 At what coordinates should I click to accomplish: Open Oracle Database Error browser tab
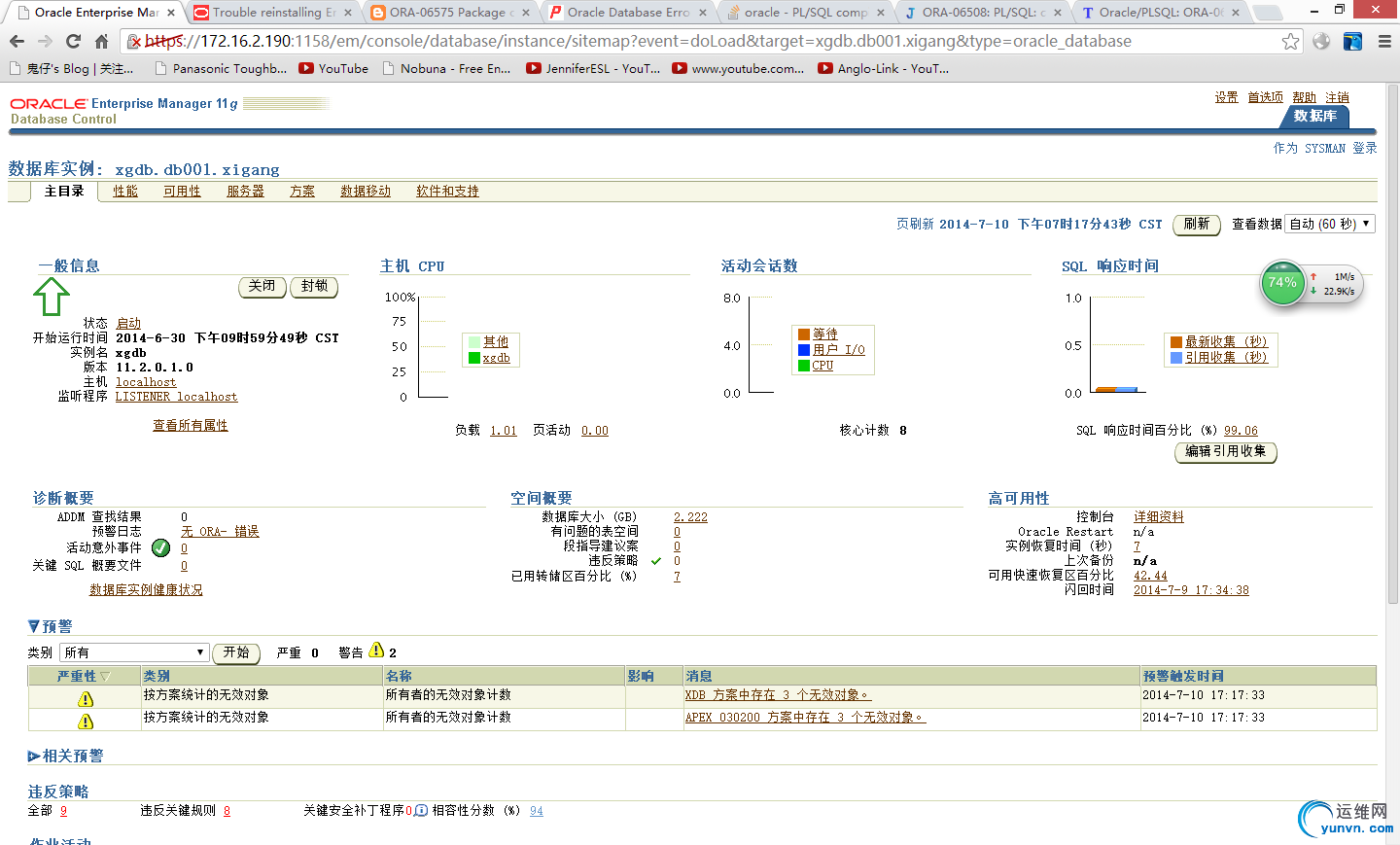(628, 13)
